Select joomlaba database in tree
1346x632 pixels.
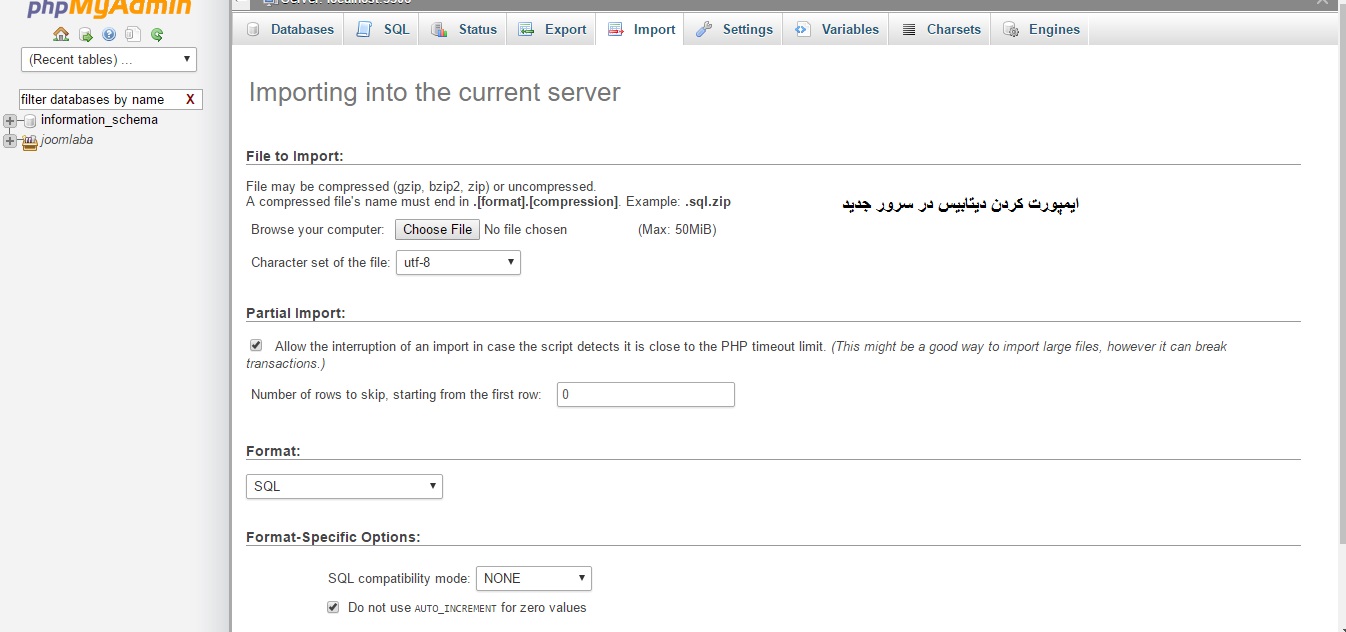[67, 140]
